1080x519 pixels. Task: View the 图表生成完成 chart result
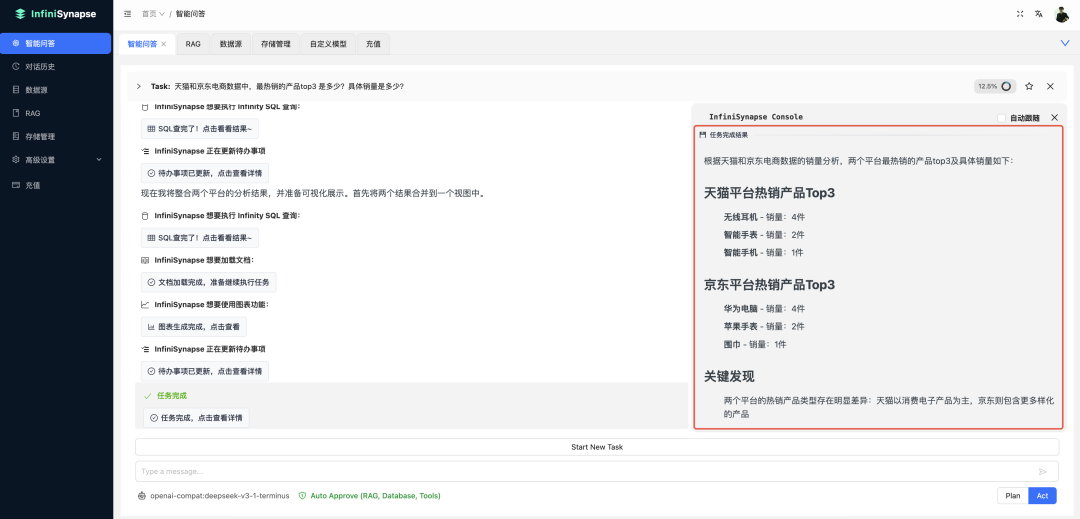click(x=194, y=326)
